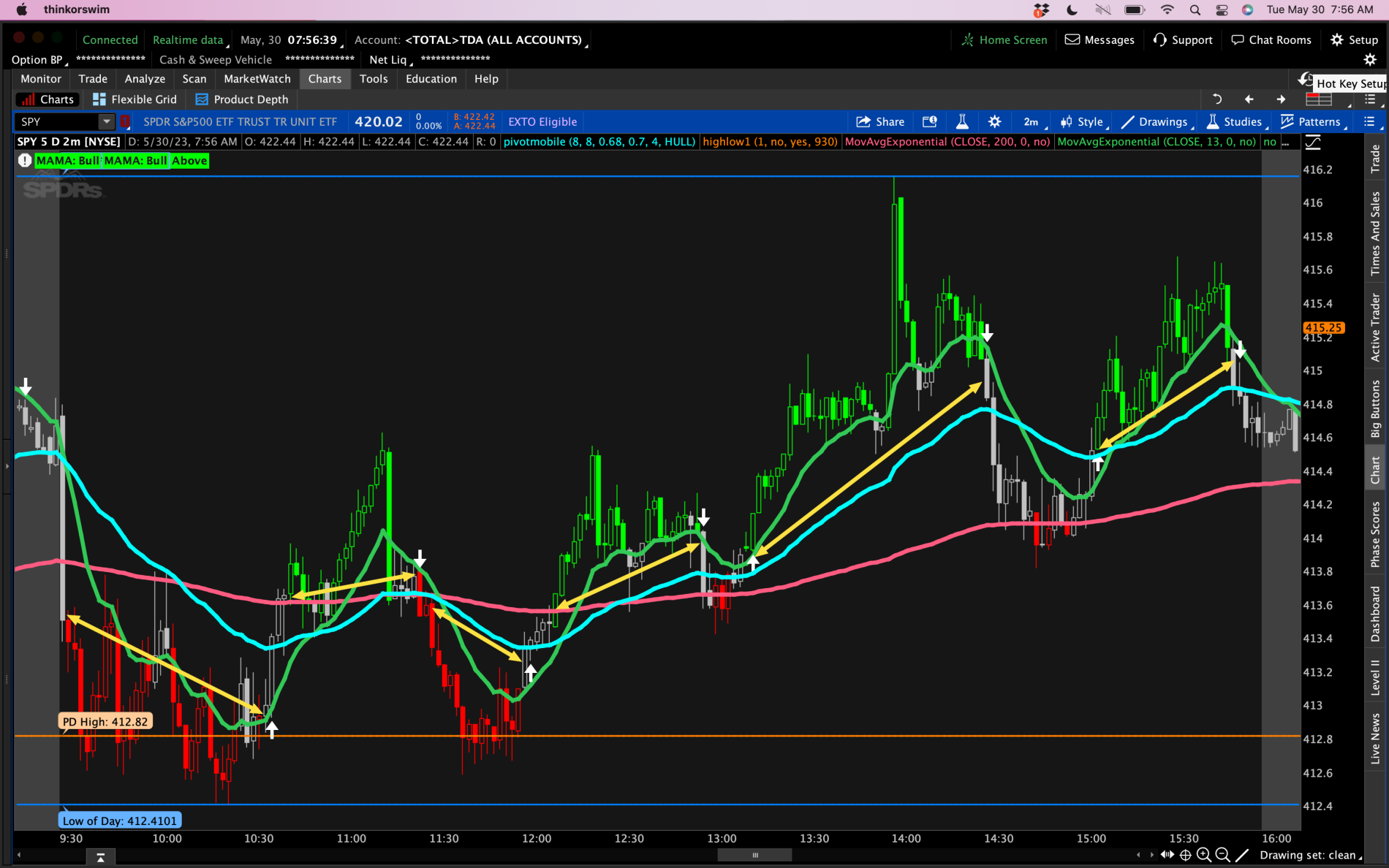
Task: Open chart settings gear icon
Action: (x=994, y=122)
